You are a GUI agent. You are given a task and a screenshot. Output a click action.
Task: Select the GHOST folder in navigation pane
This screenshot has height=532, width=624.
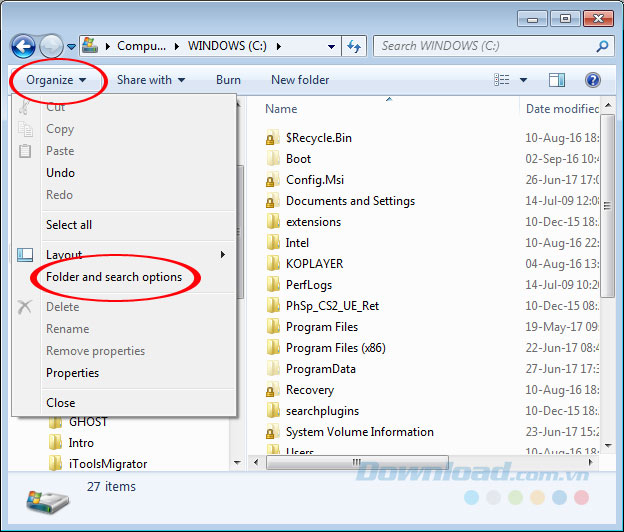click(88, 422)
